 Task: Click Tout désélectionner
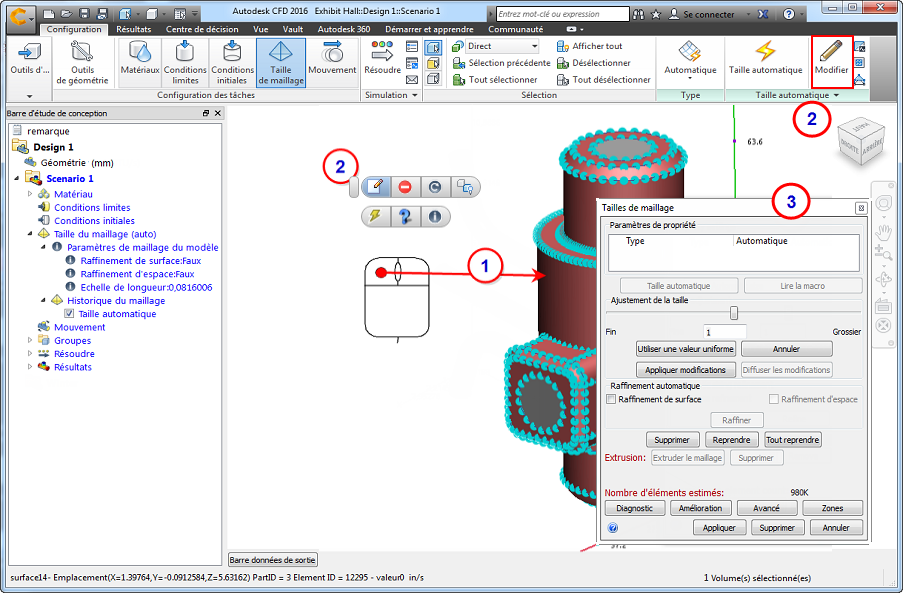604,79
